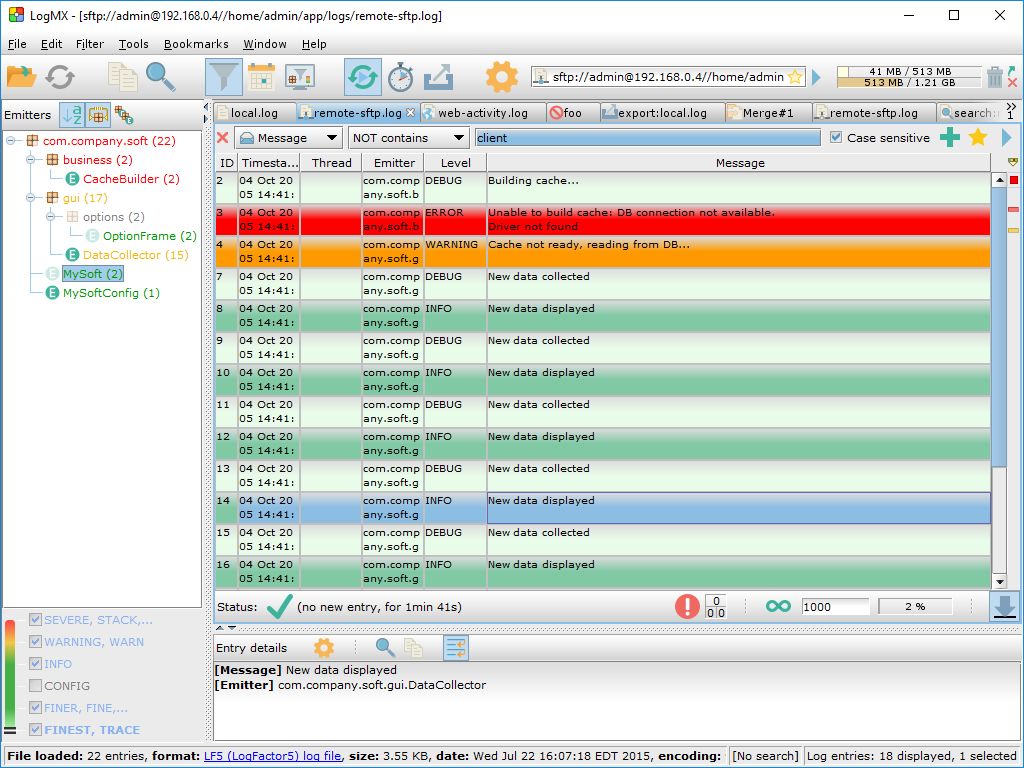This screenshot has width=1024, height=768.
Task: Select the DataCollector (15) emitter
Action: pyautogui.click(x=135, y=255)
